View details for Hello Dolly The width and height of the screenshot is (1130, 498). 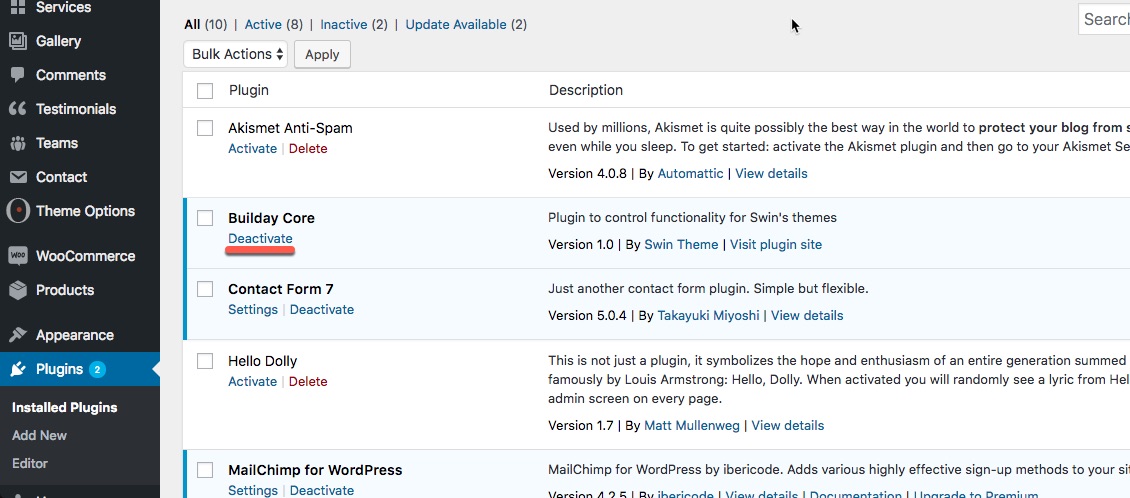pos(788,425)
